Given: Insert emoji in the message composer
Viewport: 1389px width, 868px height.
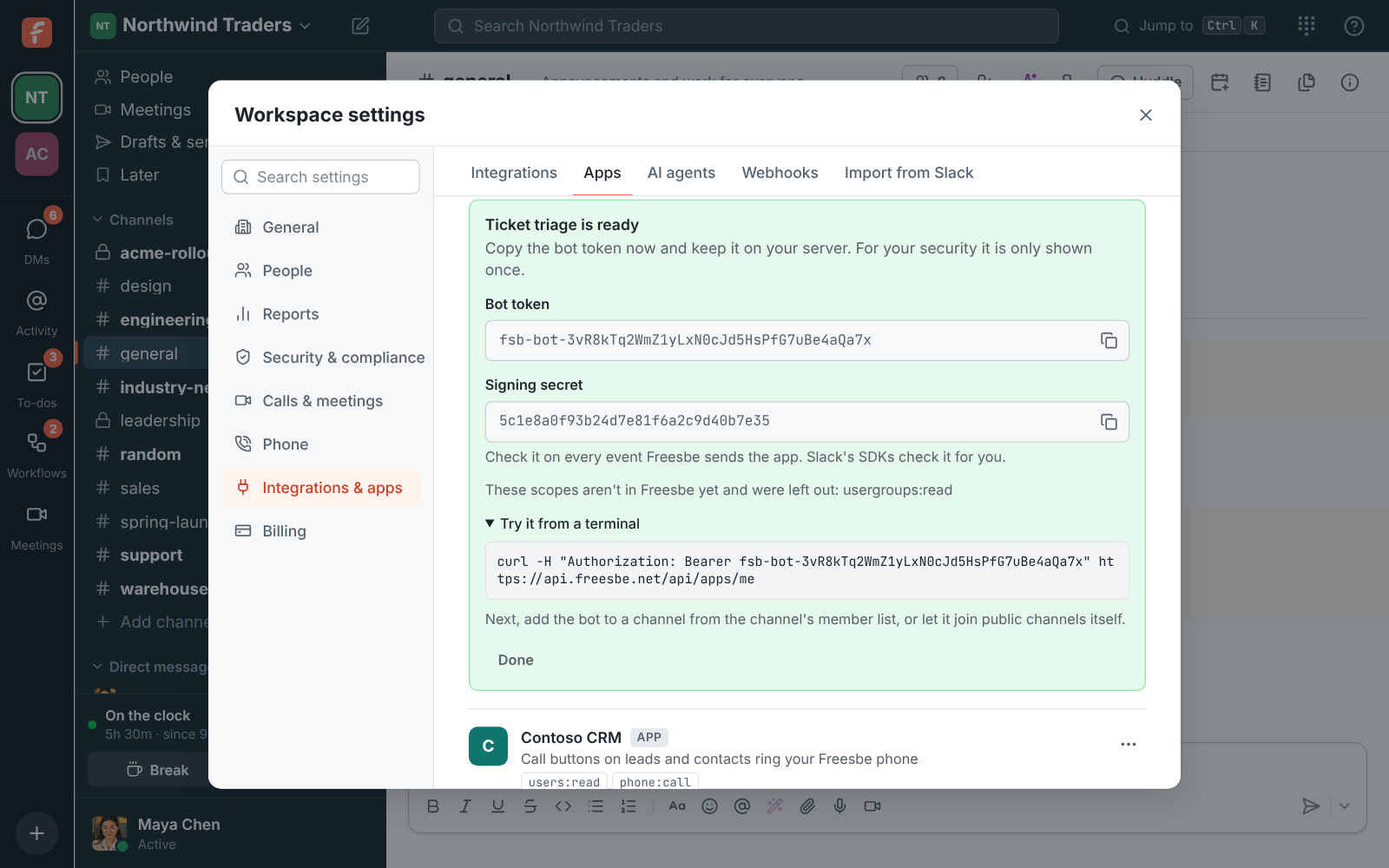Looking at the screenshot, I should click(709, 806).
